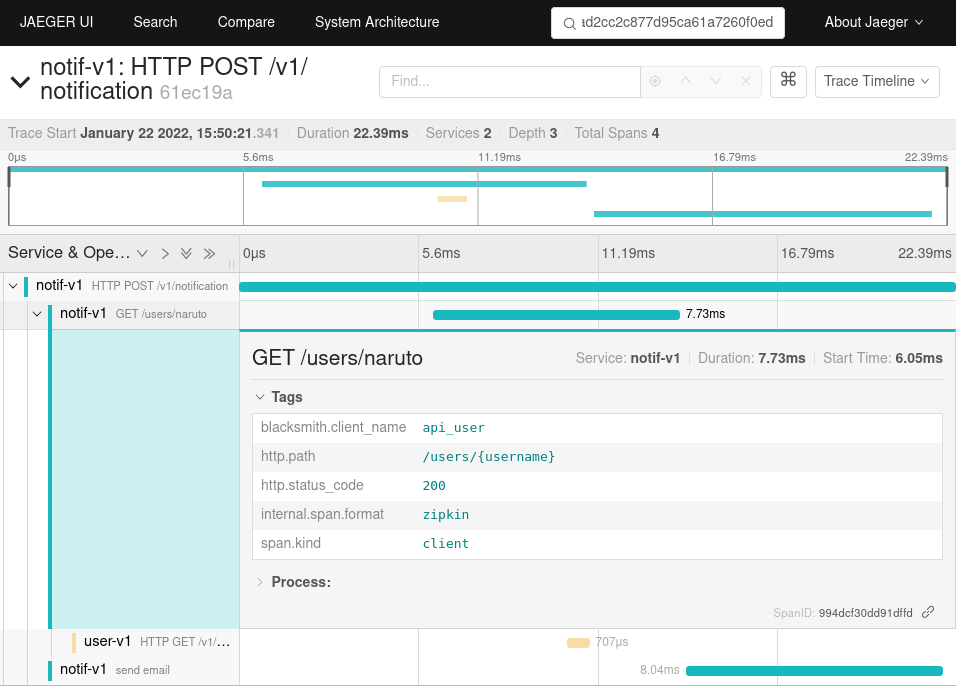Open the Search page
The image size is (956, 691).
pyautogui.click(x=155, y=23)
